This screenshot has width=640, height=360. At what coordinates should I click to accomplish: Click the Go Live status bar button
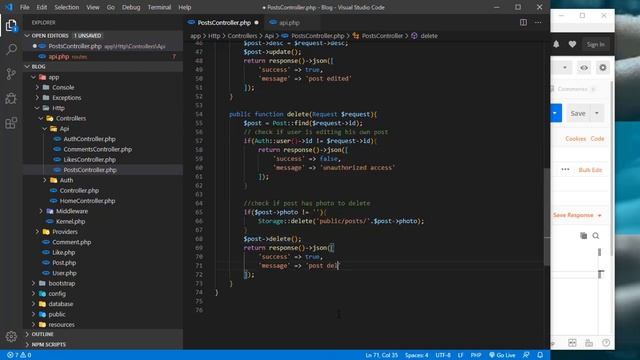click(502, 355)
